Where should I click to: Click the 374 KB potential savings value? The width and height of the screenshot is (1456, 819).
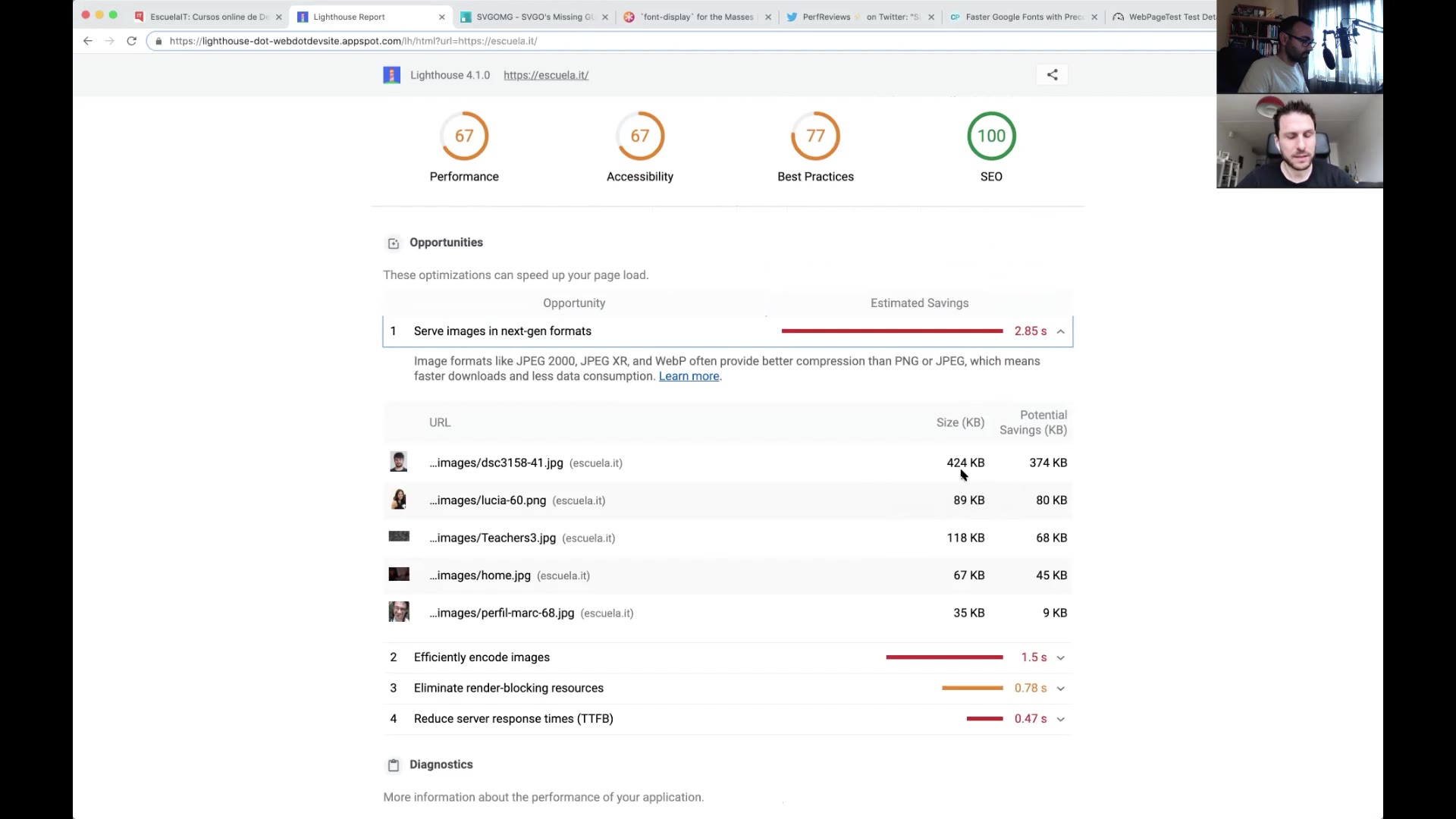pyautogui.click(x=1048, y=463)
